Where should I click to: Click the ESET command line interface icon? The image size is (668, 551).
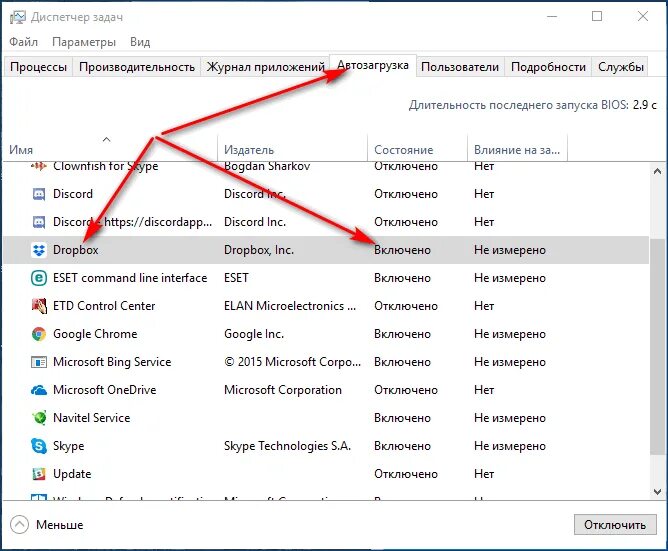(x=39, y=278)
